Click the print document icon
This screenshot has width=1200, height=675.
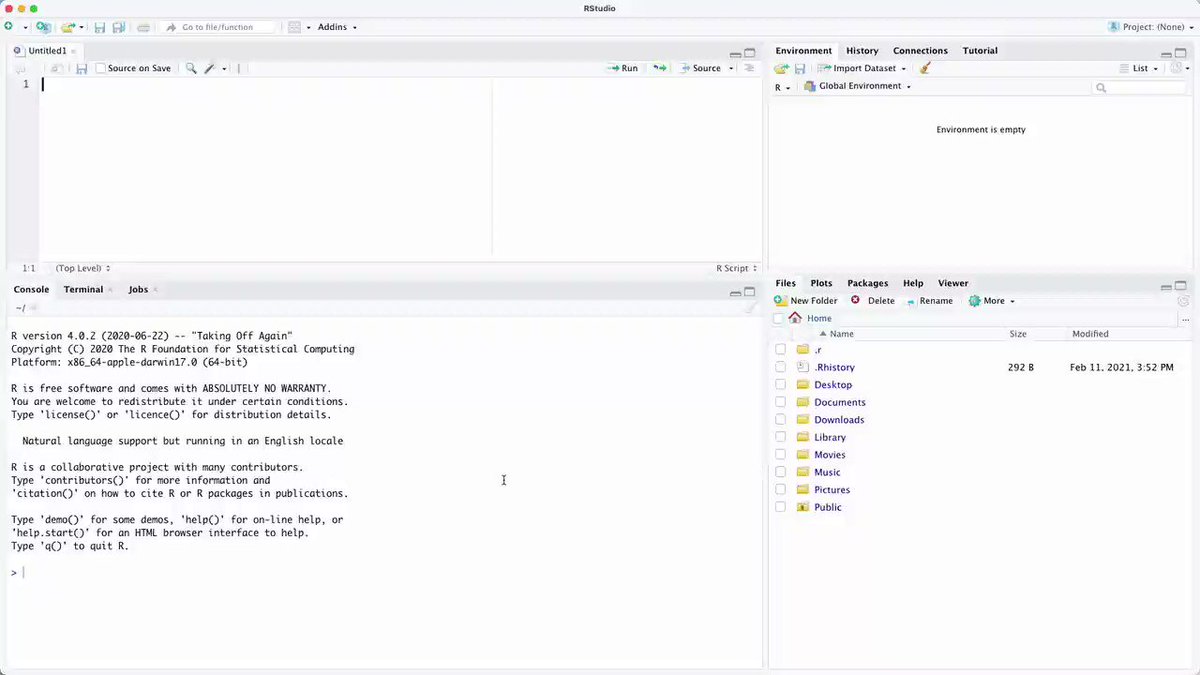click(144, 27)
